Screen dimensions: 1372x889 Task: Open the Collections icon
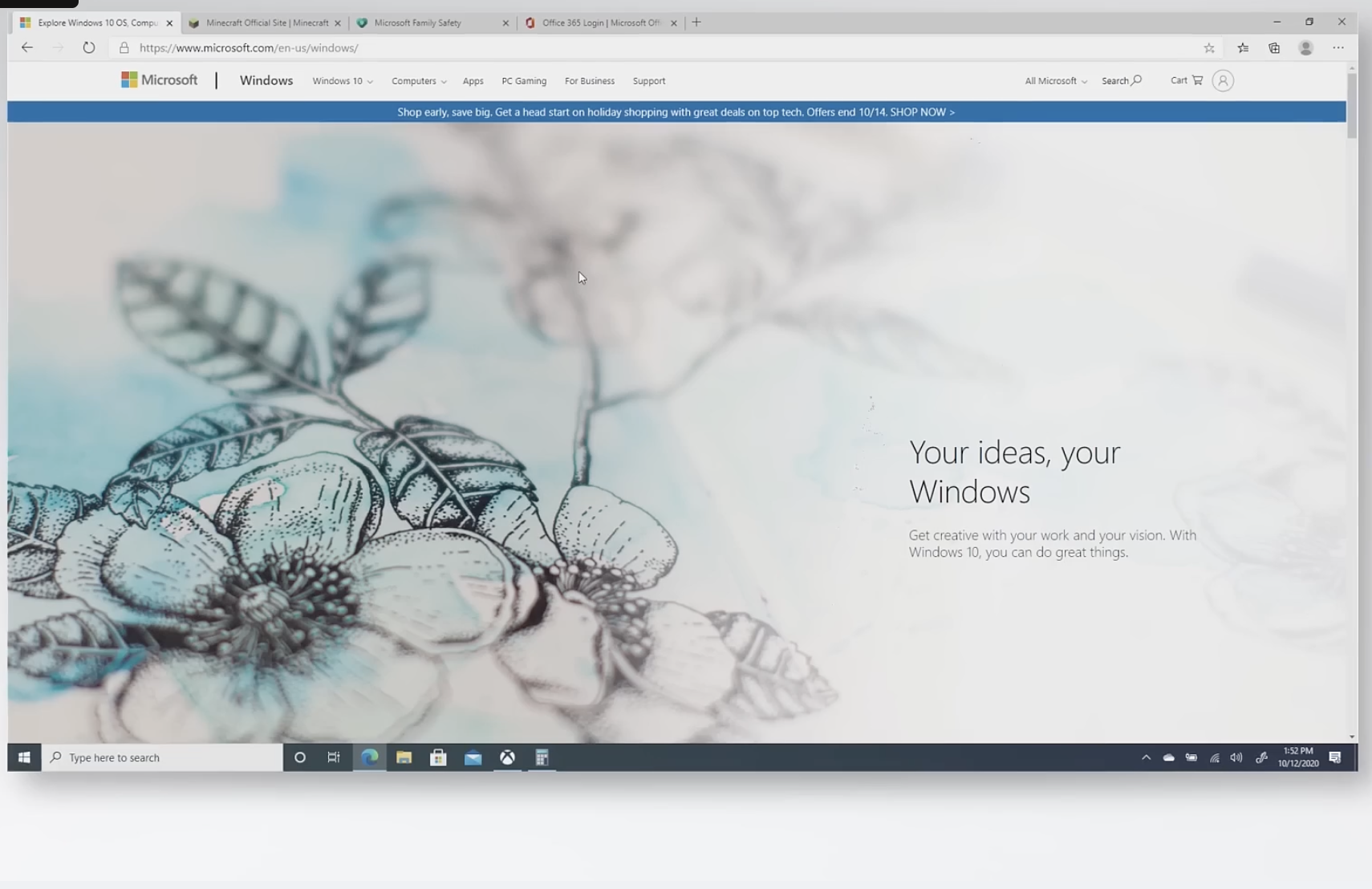coord(1274,48)
